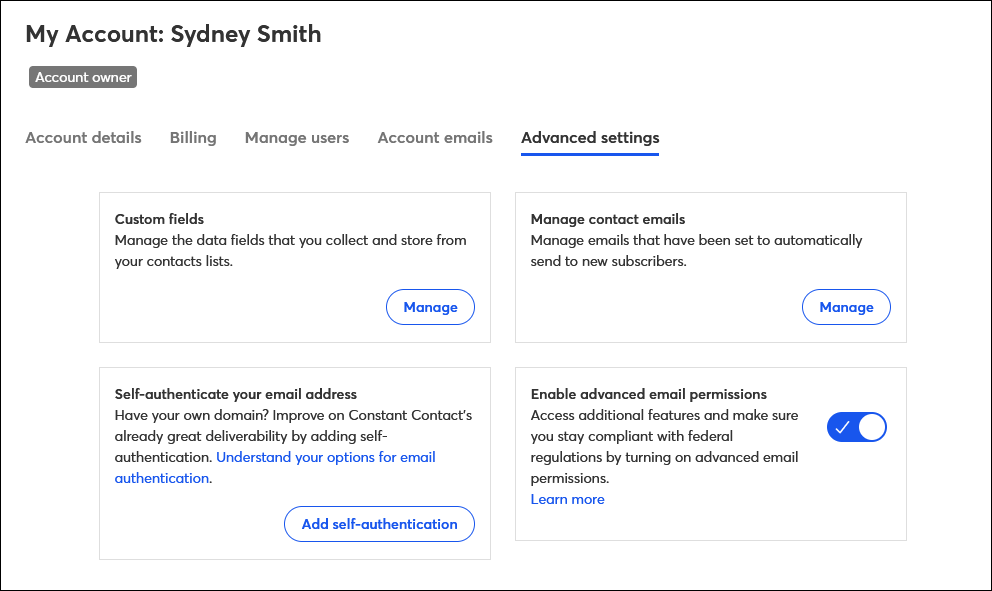Go to the Account emails tab
The width and height of the screenshot is (992, 591).
click(x=435, y=137)
